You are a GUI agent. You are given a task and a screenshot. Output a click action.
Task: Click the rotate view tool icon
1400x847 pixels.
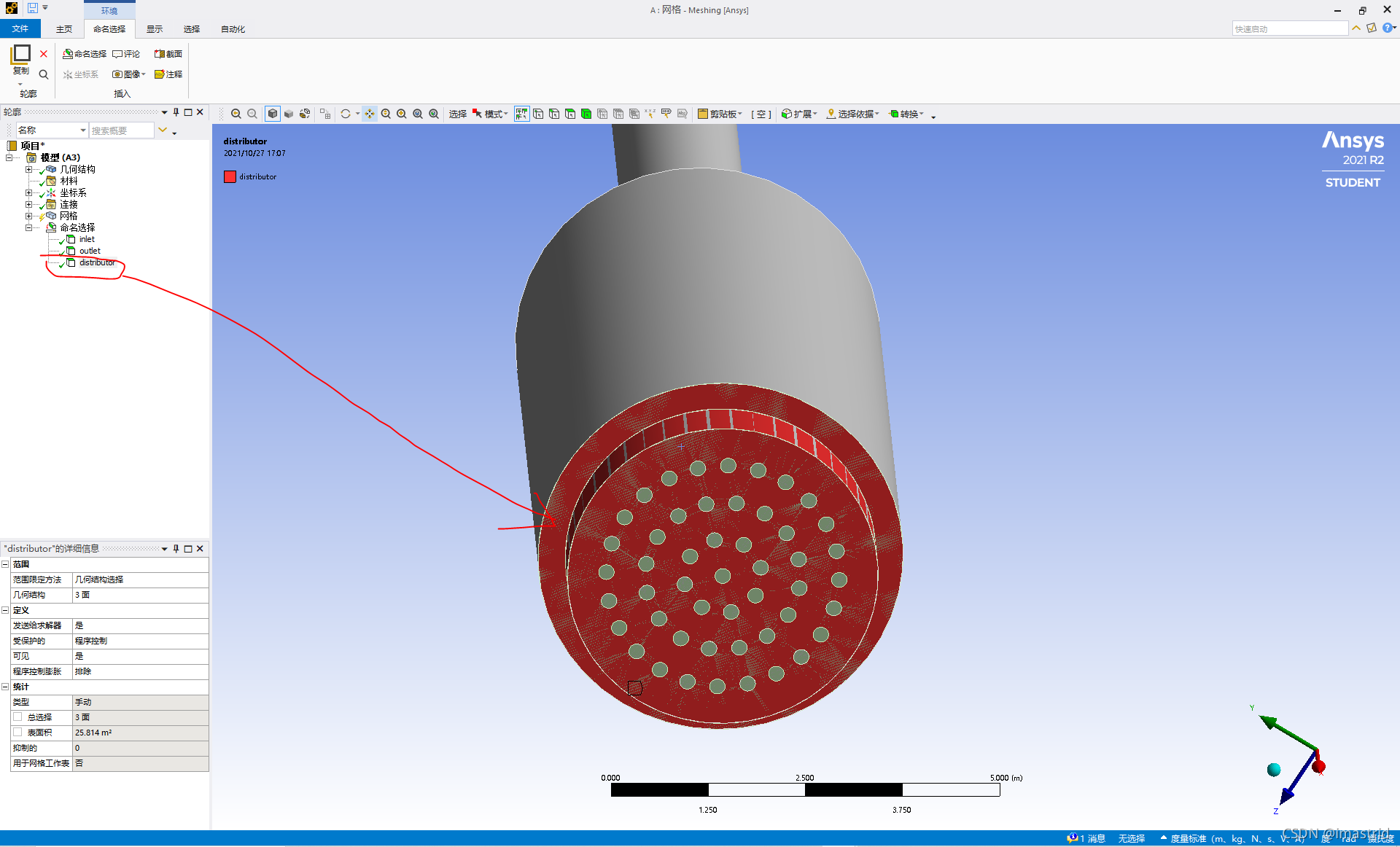pyautogui.click(x=346, y=114)
